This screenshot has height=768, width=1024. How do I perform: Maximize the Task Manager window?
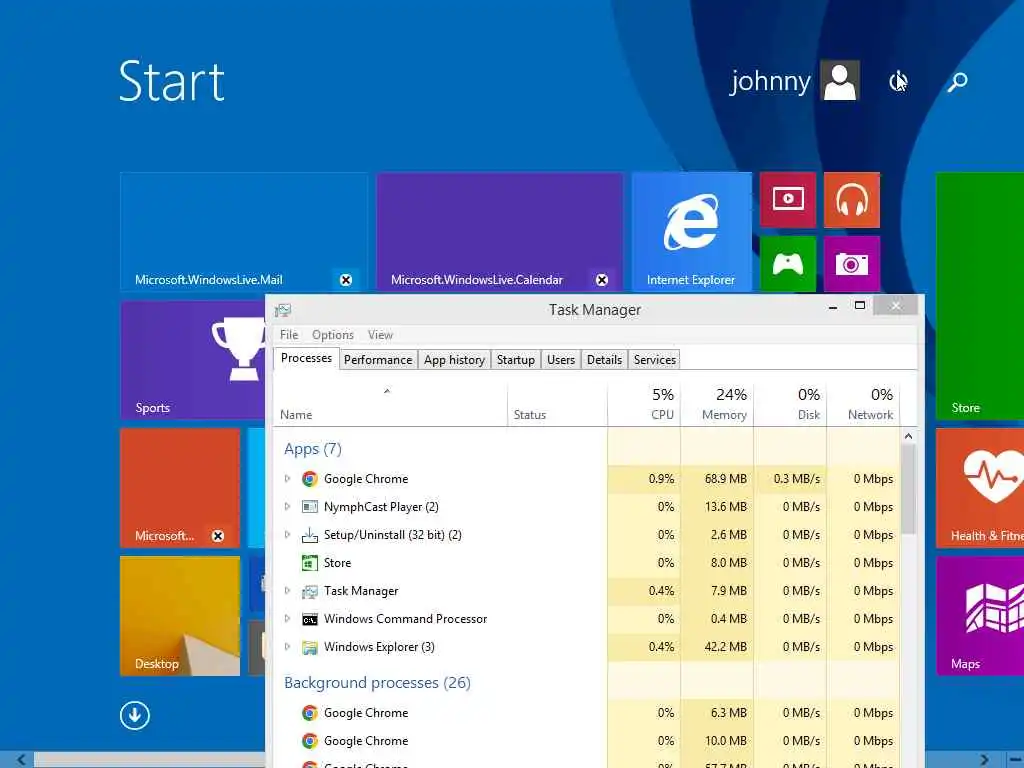click(x=859, y=306)
